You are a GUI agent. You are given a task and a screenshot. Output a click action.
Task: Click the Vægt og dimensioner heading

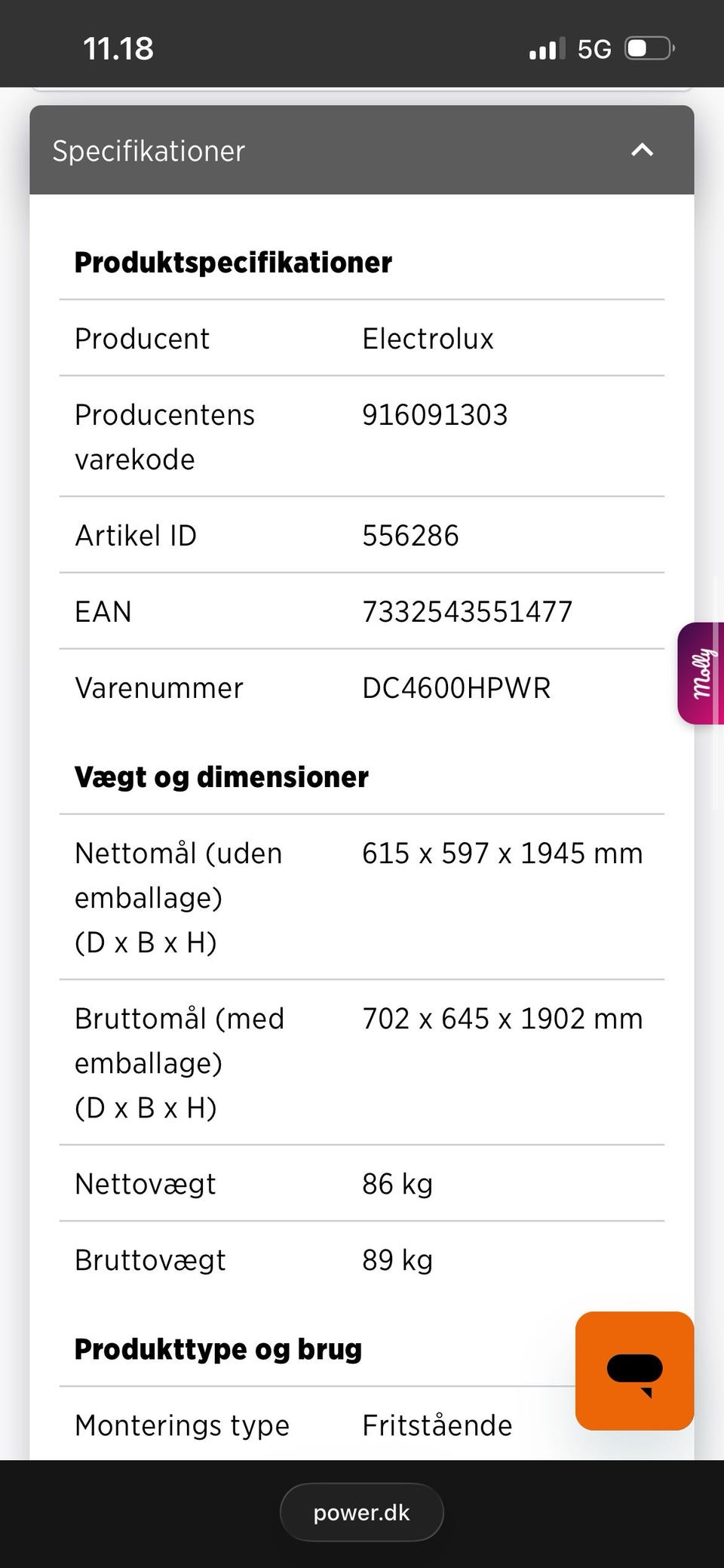point(222,776)
